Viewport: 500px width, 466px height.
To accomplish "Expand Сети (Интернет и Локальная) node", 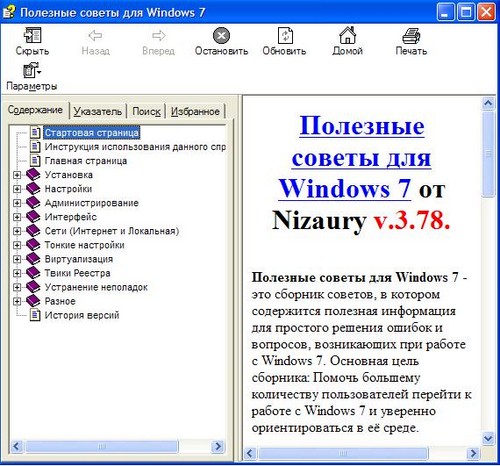I will point(17,231).
